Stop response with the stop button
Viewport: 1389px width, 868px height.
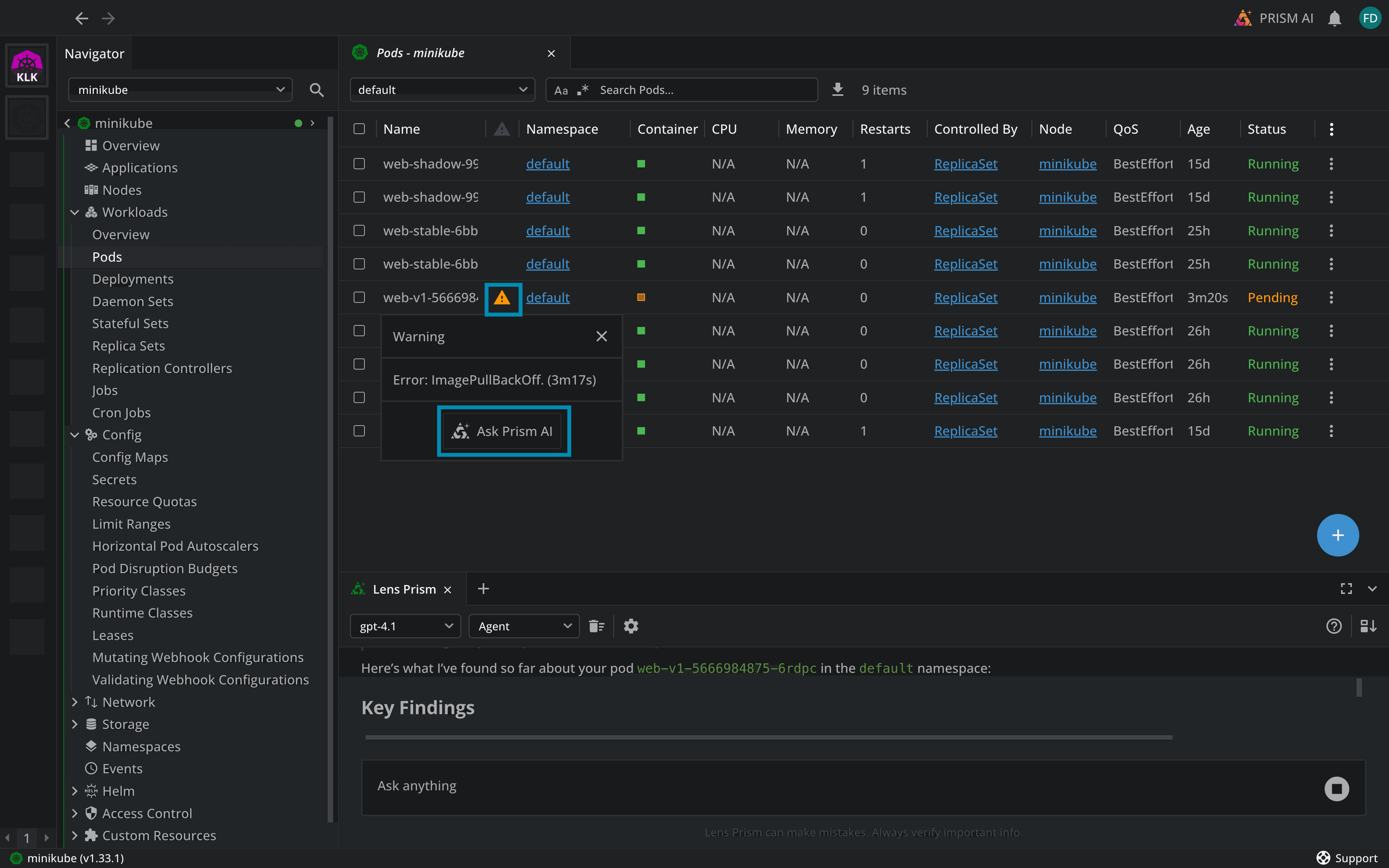pos(1336,789)
